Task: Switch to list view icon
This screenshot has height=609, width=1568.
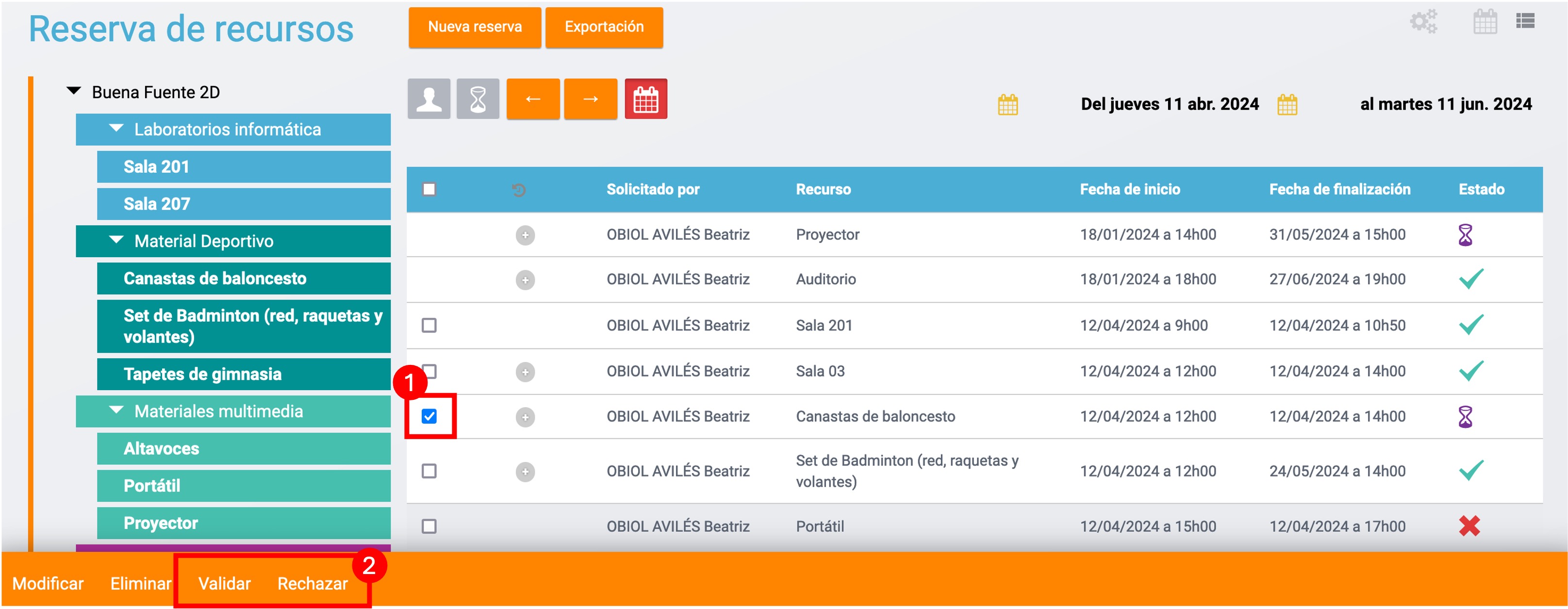Action: [1525, 21]
